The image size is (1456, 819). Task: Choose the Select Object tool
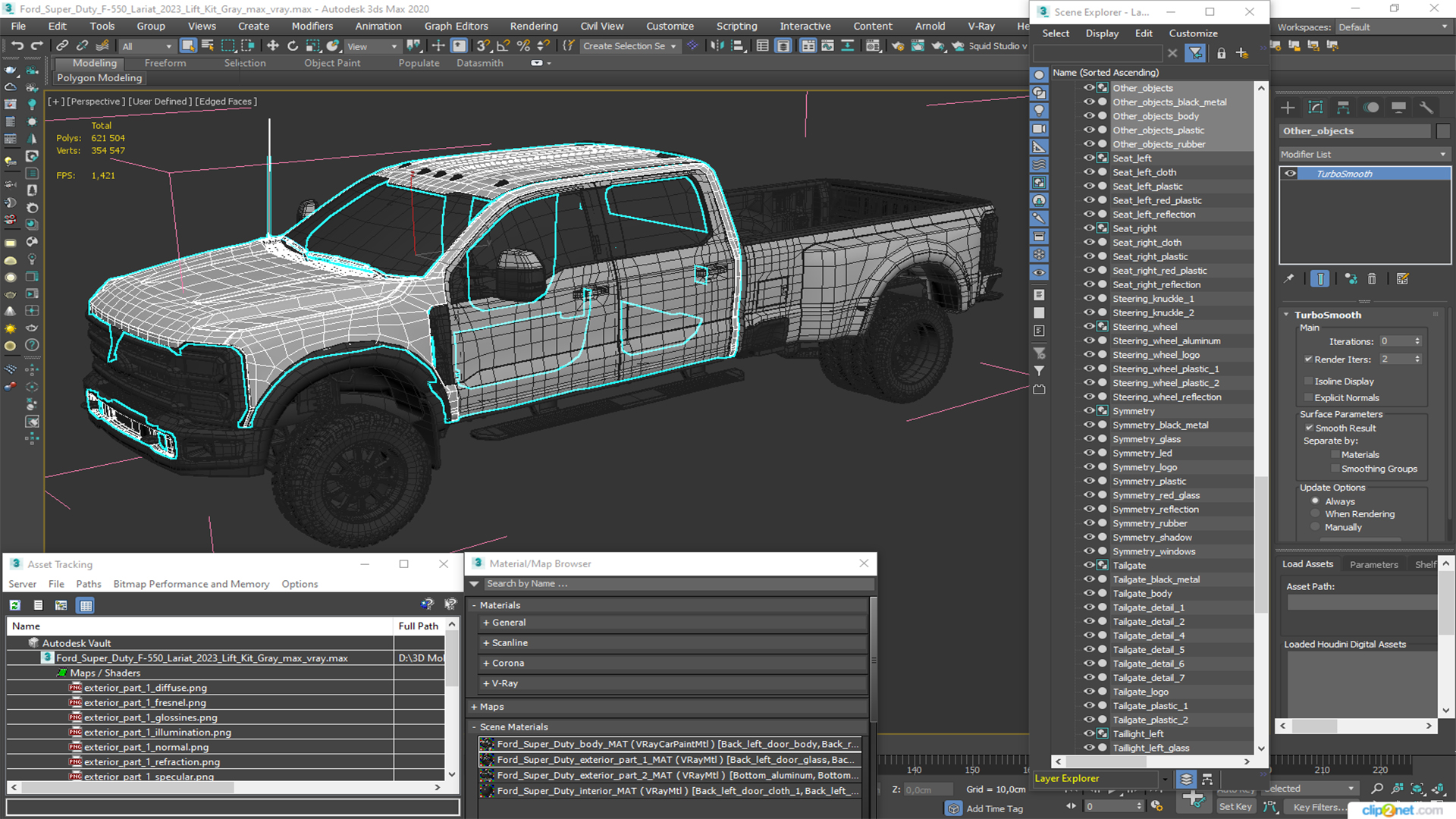[188, 46]
